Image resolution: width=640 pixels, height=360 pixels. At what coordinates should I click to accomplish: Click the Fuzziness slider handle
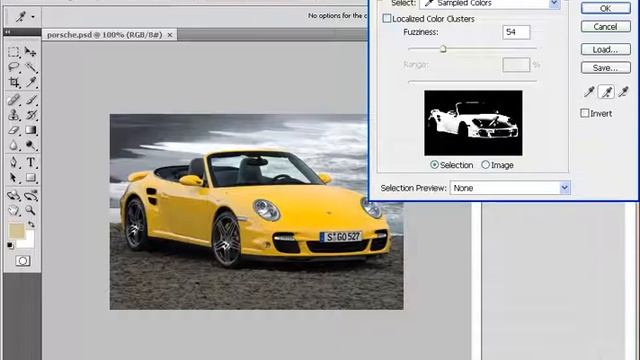coord(443,49)
